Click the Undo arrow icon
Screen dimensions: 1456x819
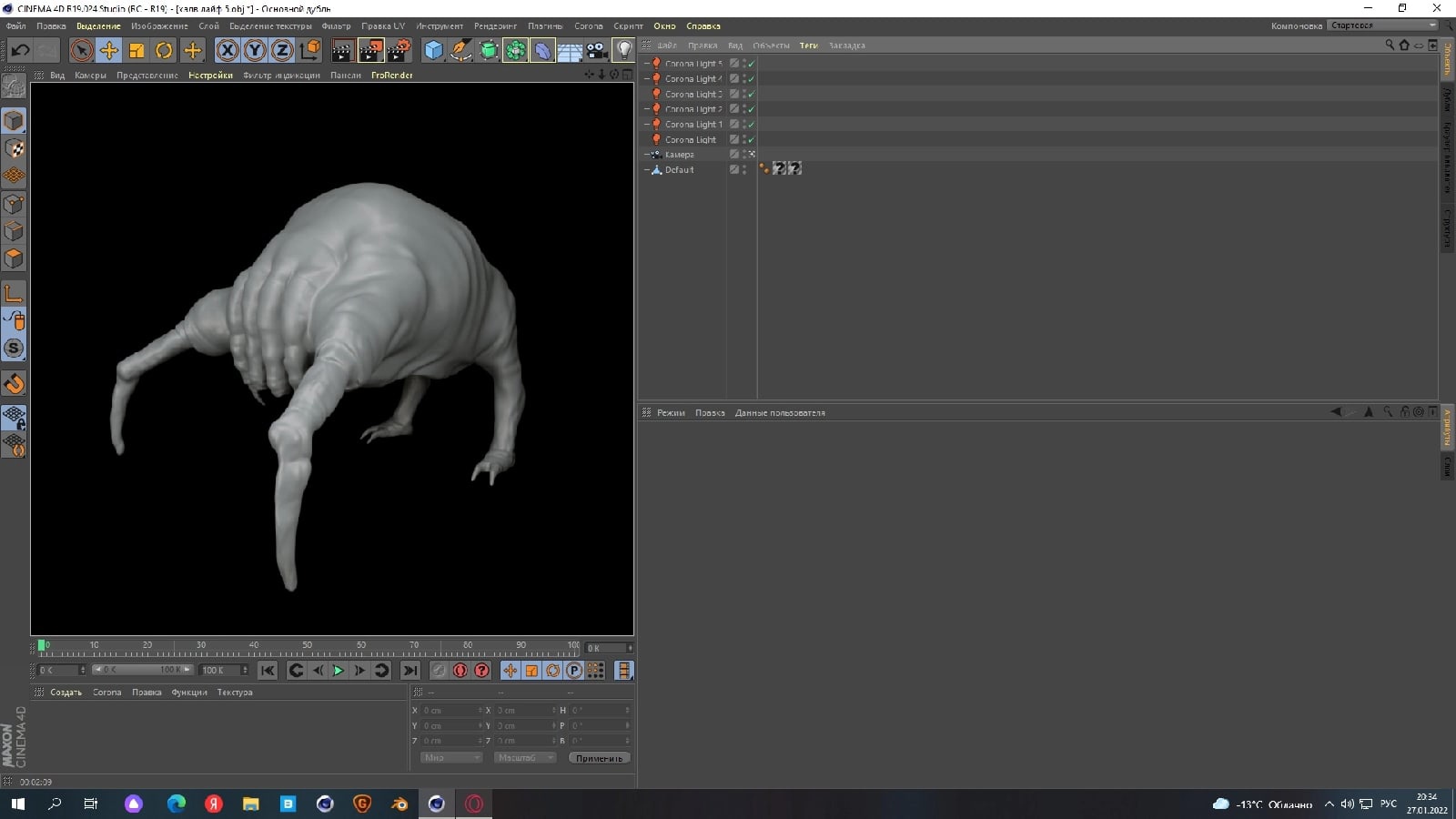(20, 51)
